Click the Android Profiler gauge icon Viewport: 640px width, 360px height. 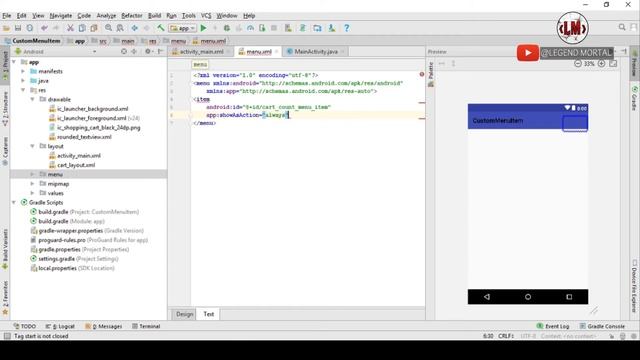click(x=250, y=28)
